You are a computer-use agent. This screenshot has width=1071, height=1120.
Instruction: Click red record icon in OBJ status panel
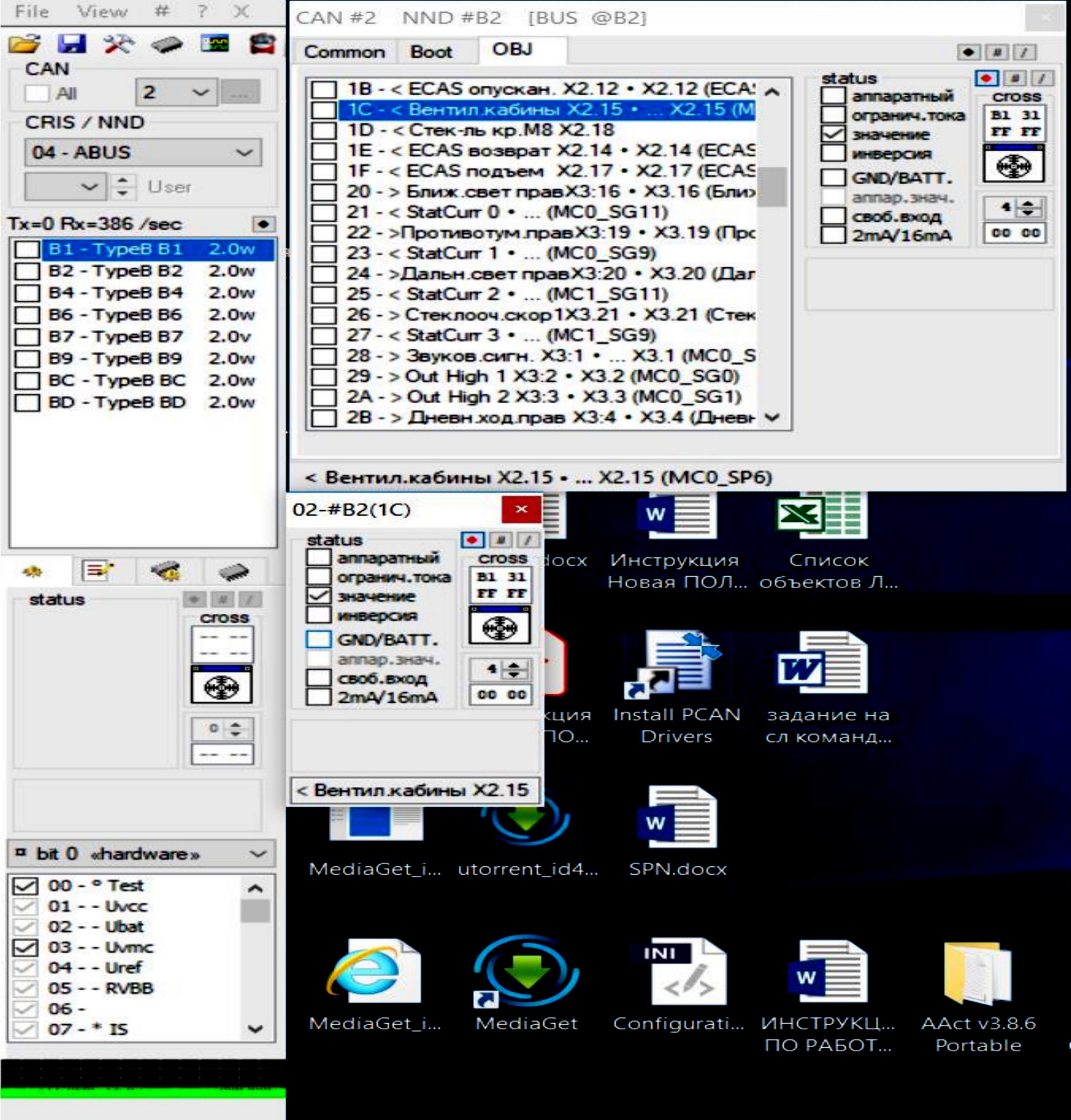coord(986,78)
